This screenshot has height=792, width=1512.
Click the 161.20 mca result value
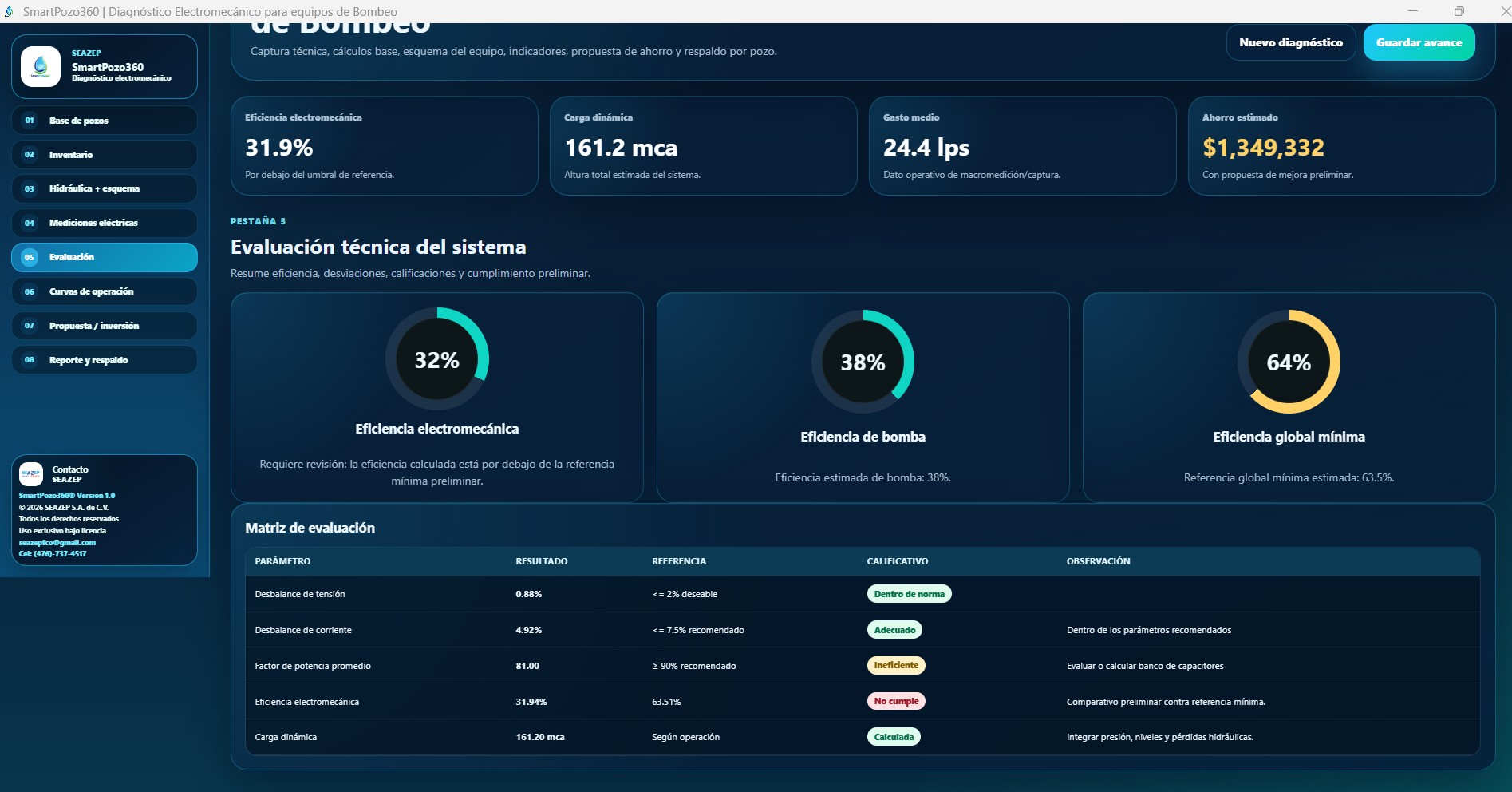click(x=540, y=737)
